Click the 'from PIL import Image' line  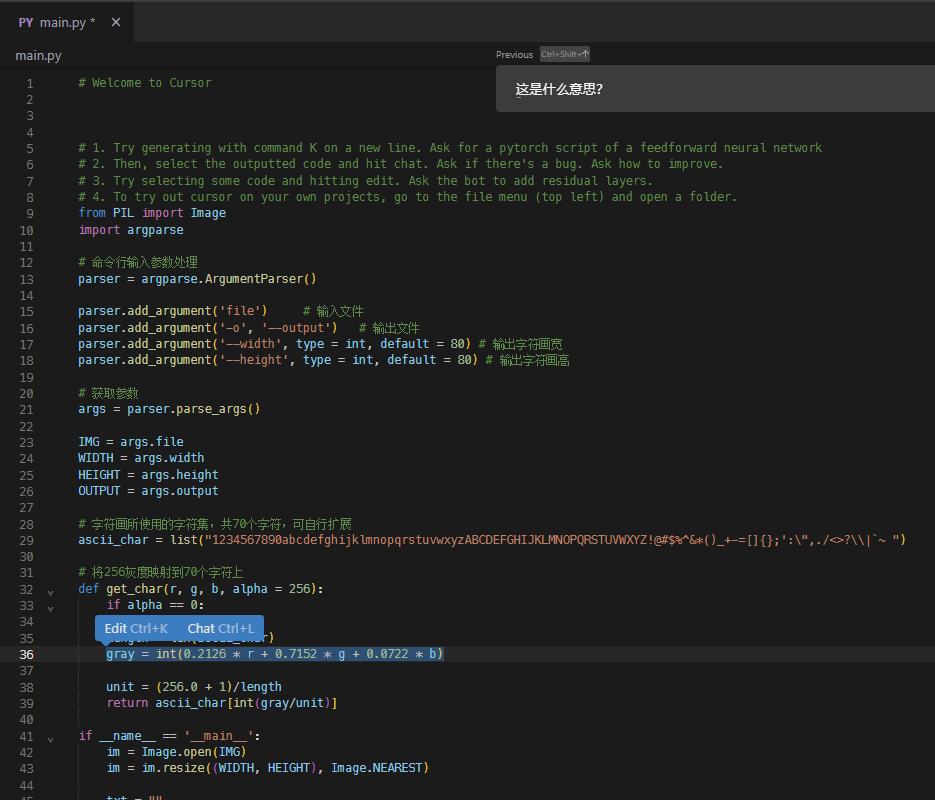(152, 213)
